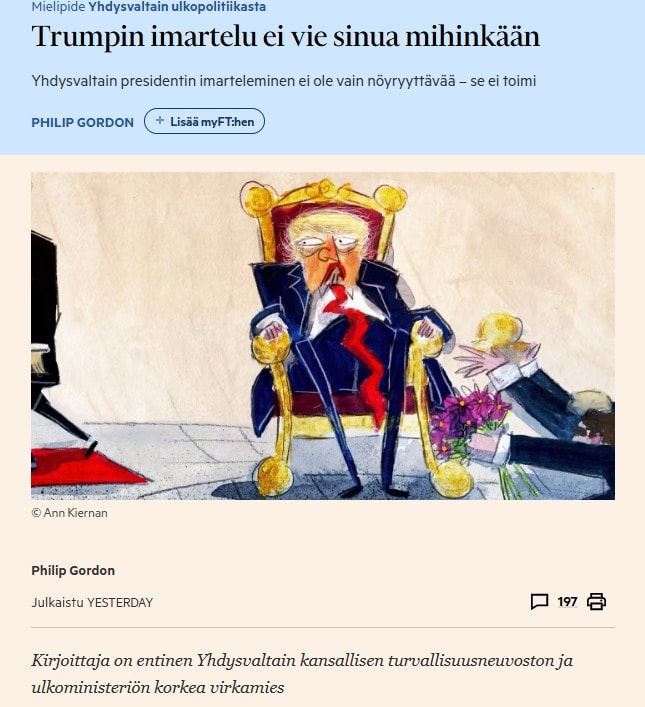Image resolution: width=645 pixels, height=707 pixels.
Task: Click the © Ann Kiernan image credit
Action: (x=69, y=513)
